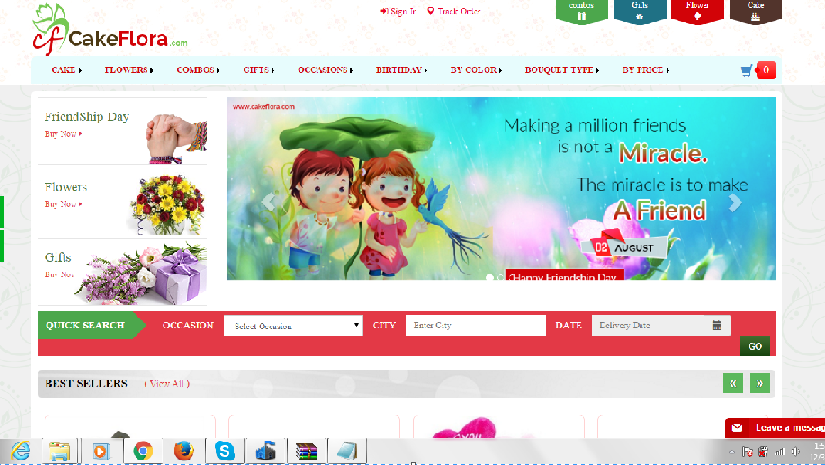Expand the Bouquet Type menu
Image resolution: width=825 pixels, height=465 pixels.
click(x=561, y=70)
